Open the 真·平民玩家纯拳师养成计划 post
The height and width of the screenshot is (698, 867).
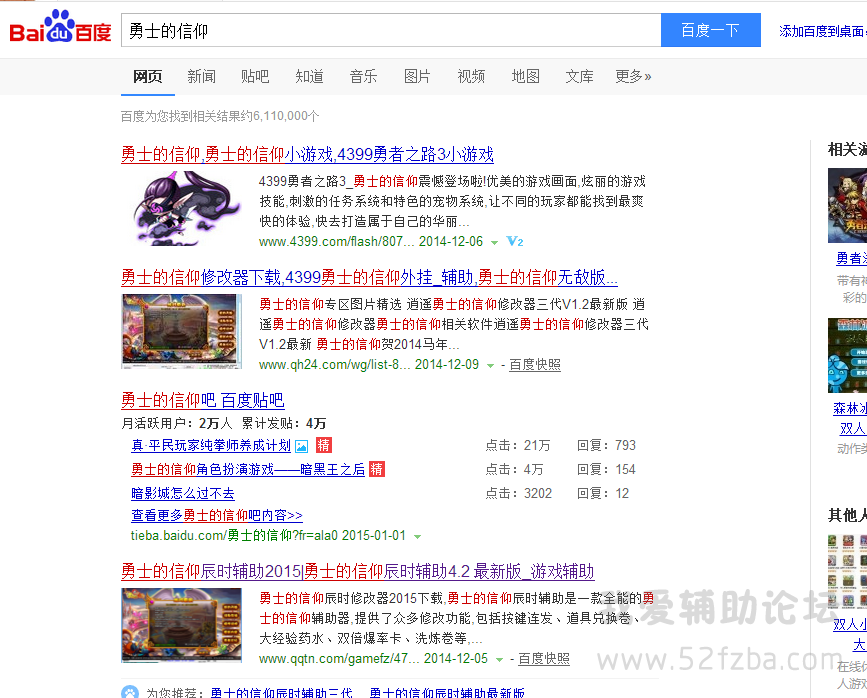pos(211,446)
